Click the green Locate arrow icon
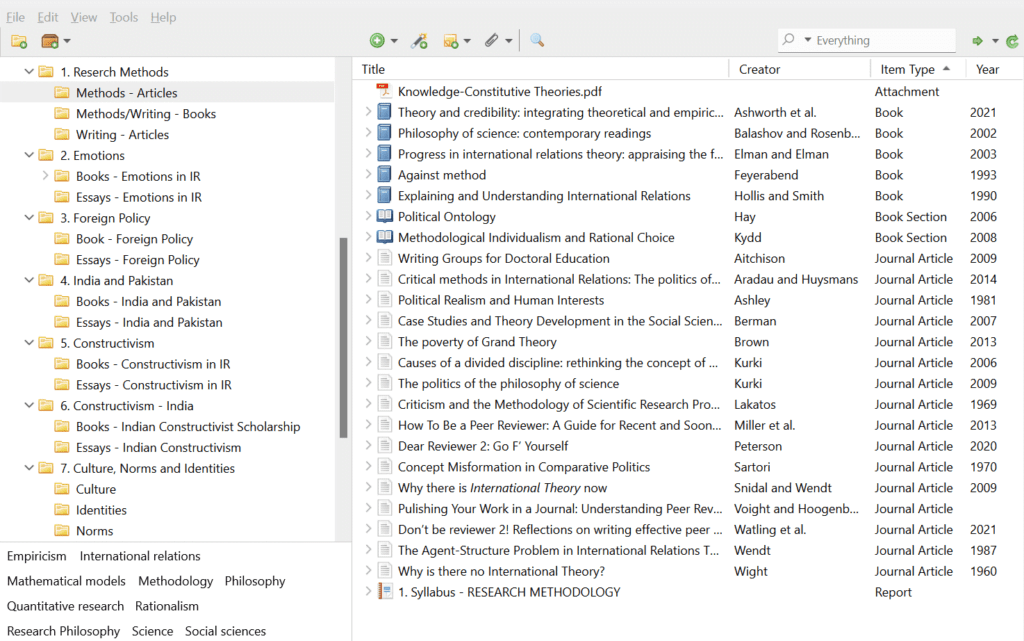The image size is (1024, 641). [x=978, y=41]
